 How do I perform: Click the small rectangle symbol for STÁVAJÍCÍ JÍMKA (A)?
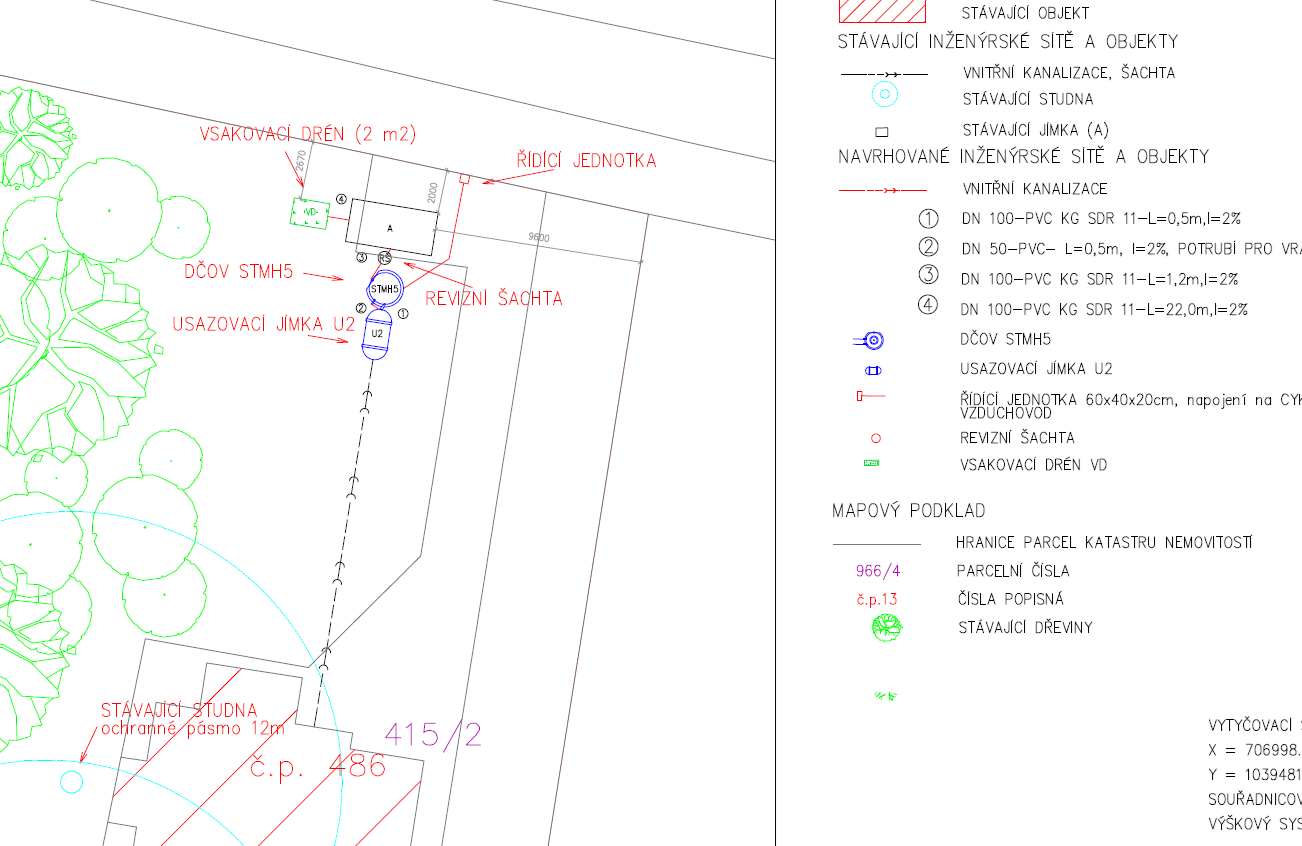882,132
